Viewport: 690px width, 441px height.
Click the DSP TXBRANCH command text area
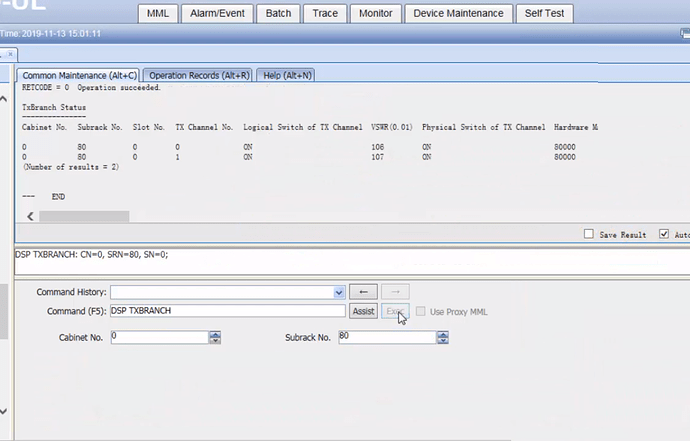[352, 261]
